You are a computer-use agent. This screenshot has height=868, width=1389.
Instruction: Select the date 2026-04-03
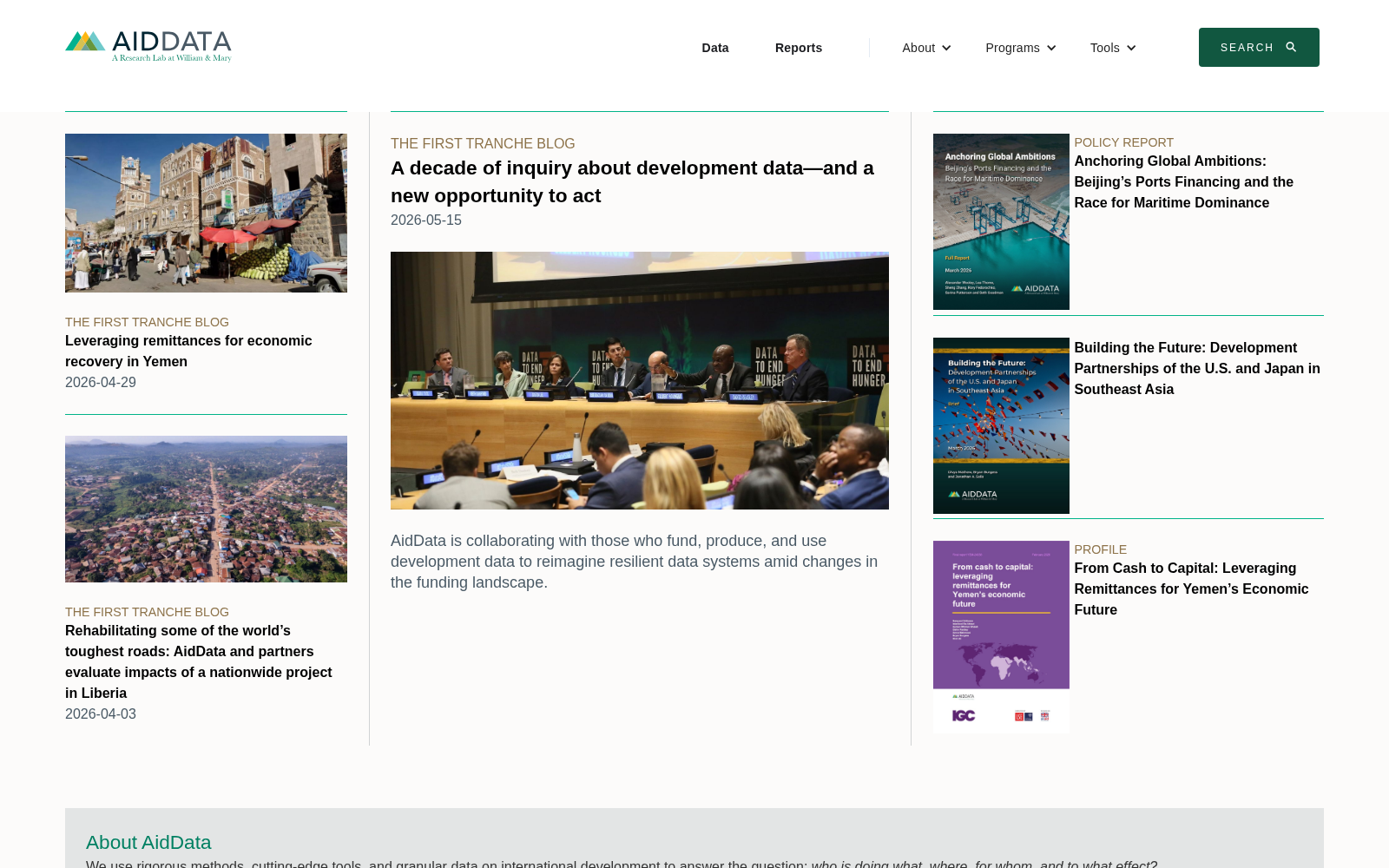point(101,714)
